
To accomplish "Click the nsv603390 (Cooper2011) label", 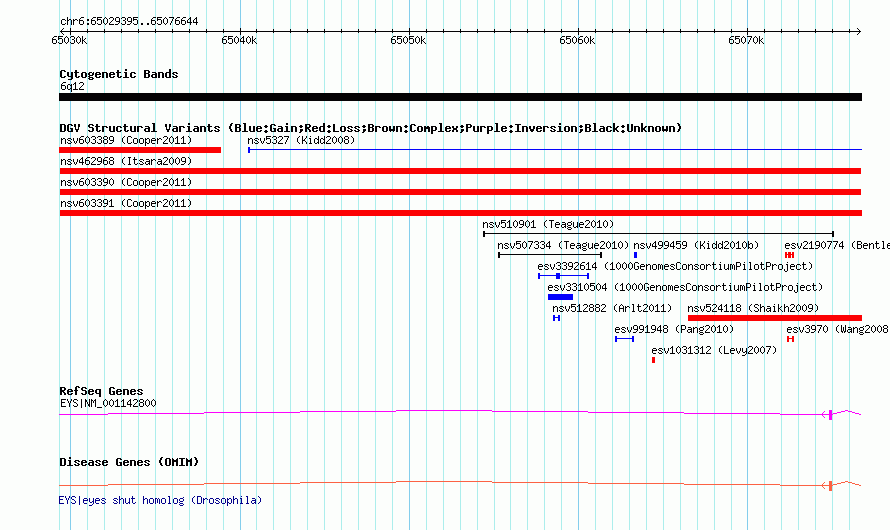I will coord(126,182).
